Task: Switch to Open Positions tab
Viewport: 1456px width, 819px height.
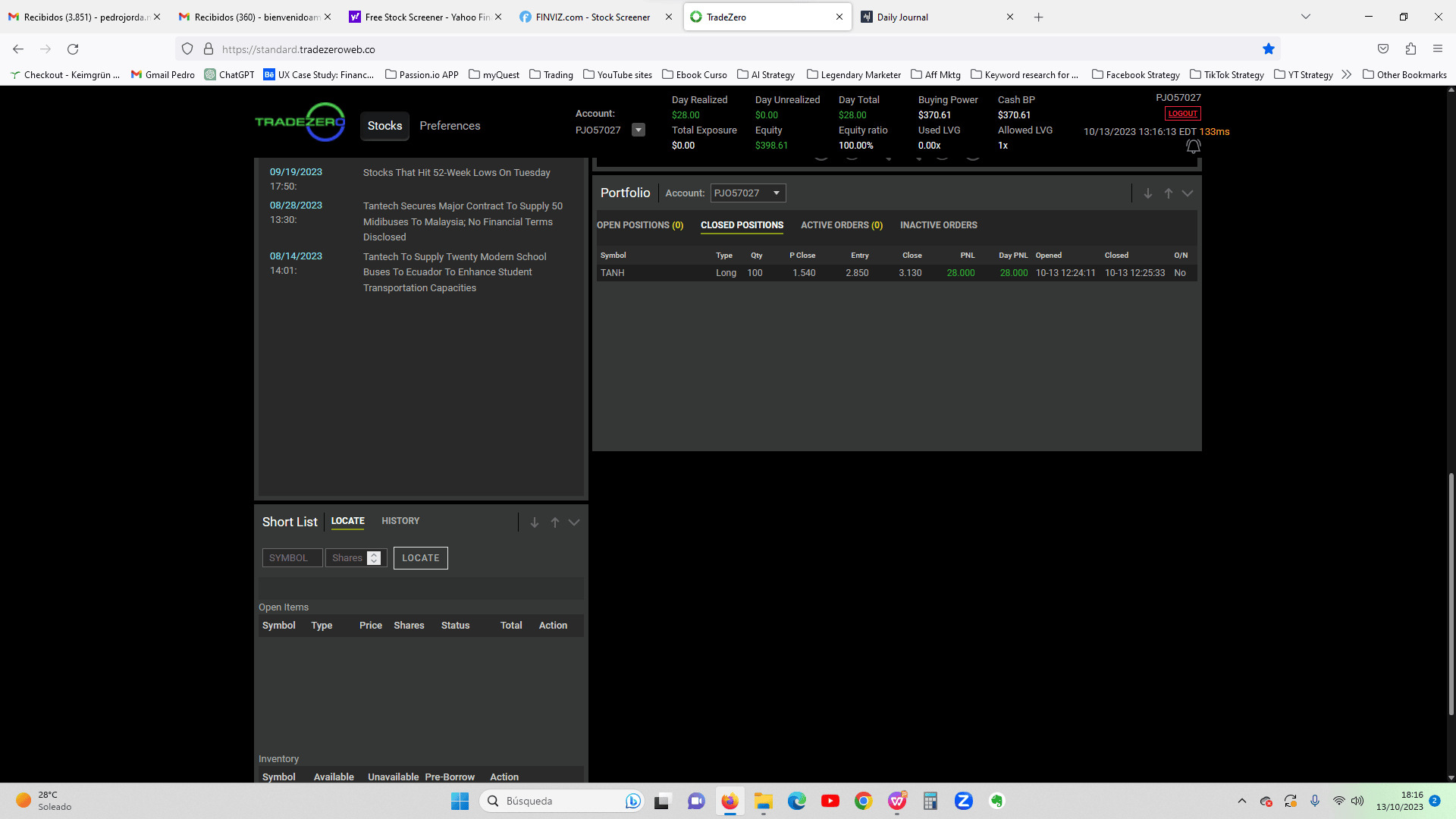Action: pyautogui.click(x=639, y=225)
